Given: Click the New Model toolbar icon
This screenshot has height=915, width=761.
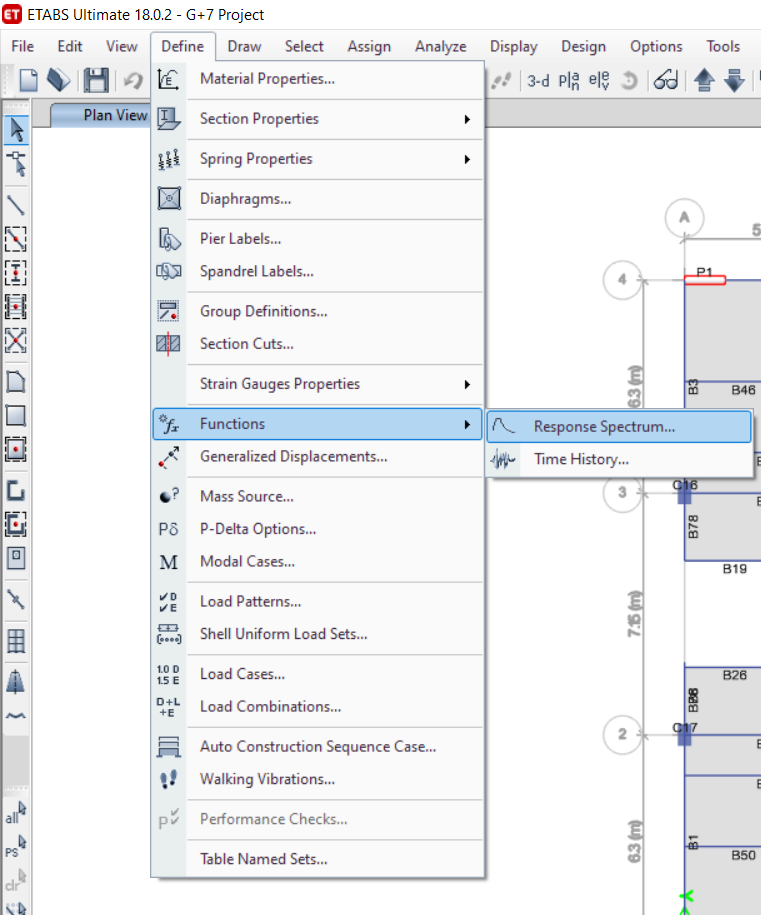Looking at the screenshot, I should [28, 80].
